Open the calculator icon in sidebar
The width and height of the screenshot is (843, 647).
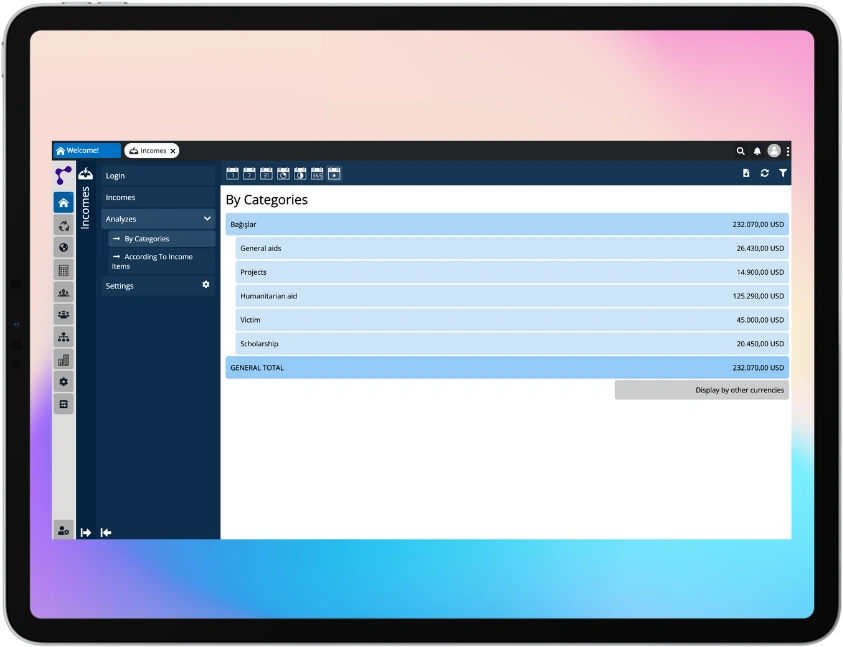point(64,270)
